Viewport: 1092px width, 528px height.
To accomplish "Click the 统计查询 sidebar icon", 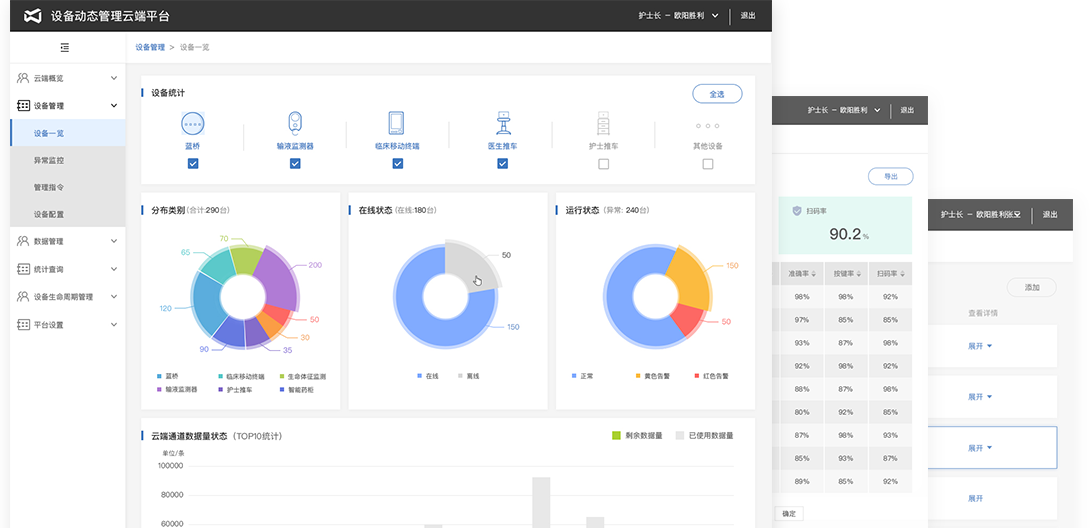I will point(23,269).
